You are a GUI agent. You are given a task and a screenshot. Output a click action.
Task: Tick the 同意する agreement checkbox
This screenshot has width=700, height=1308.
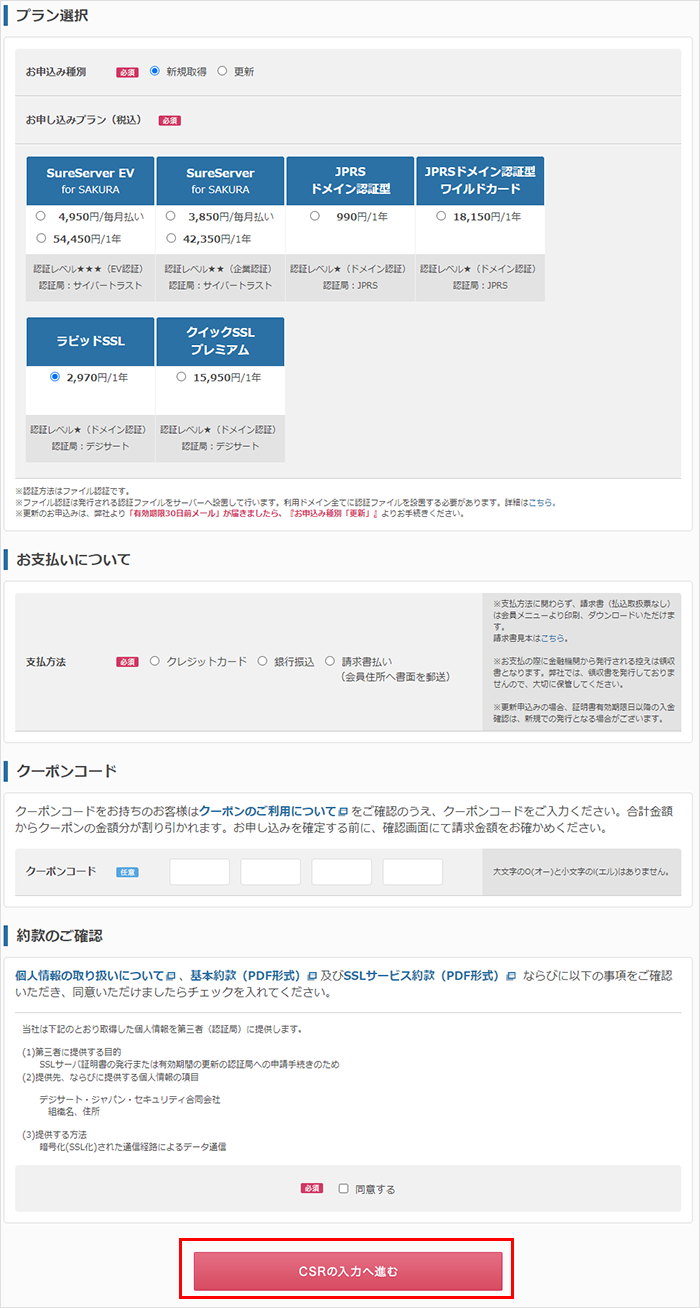pos(343,1189)
